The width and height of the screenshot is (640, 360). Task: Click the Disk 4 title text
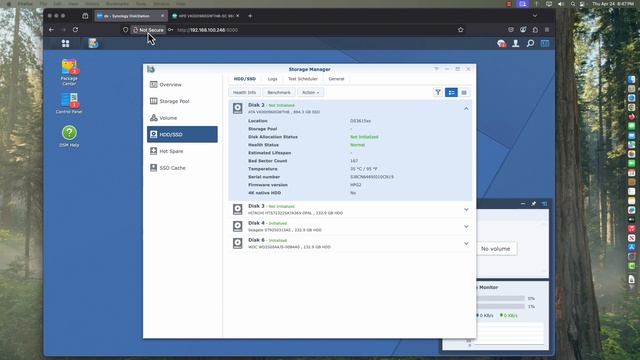click(256, 223)
